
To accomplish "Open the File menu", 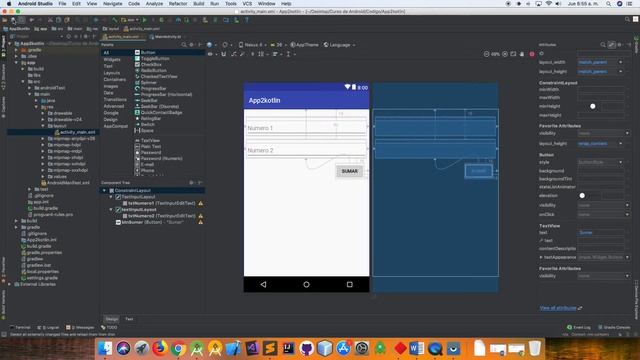I will pos(62,4).
